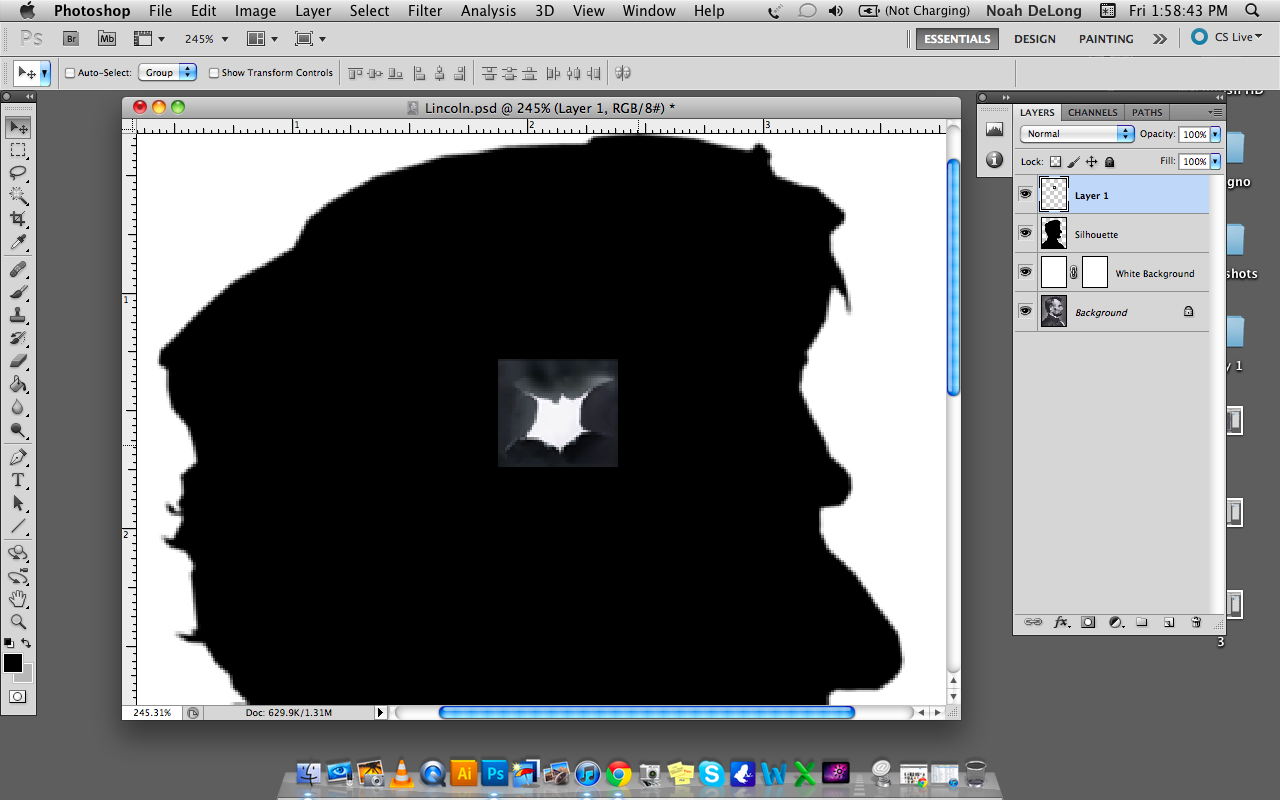Screen dimensions: 1280x800
Task: Open the Layer menu
Action: pos(313,11)
